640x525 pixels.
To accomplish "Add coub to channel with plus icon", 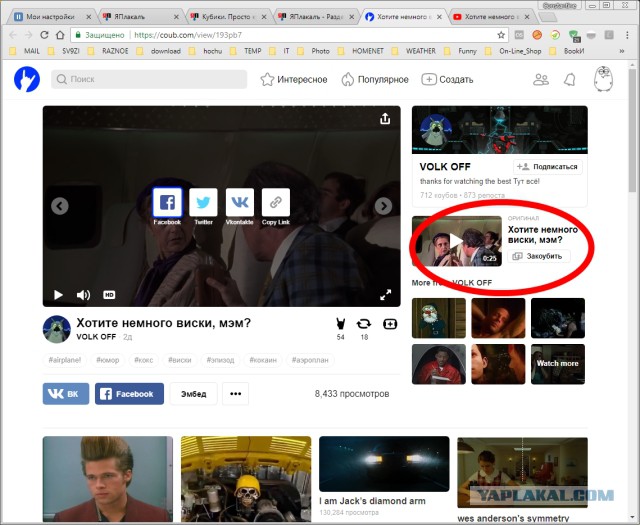I will (390, 324).
